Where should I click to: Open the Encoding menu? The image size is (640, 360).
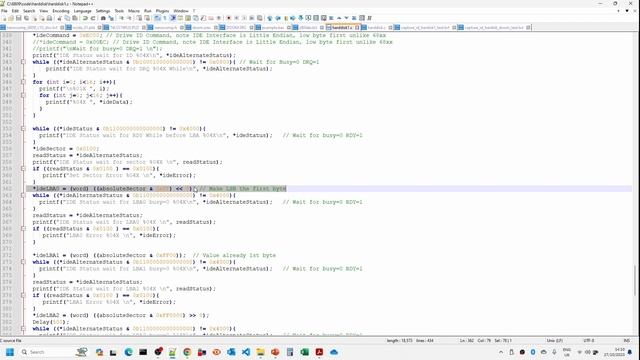(x=61, y=11)
